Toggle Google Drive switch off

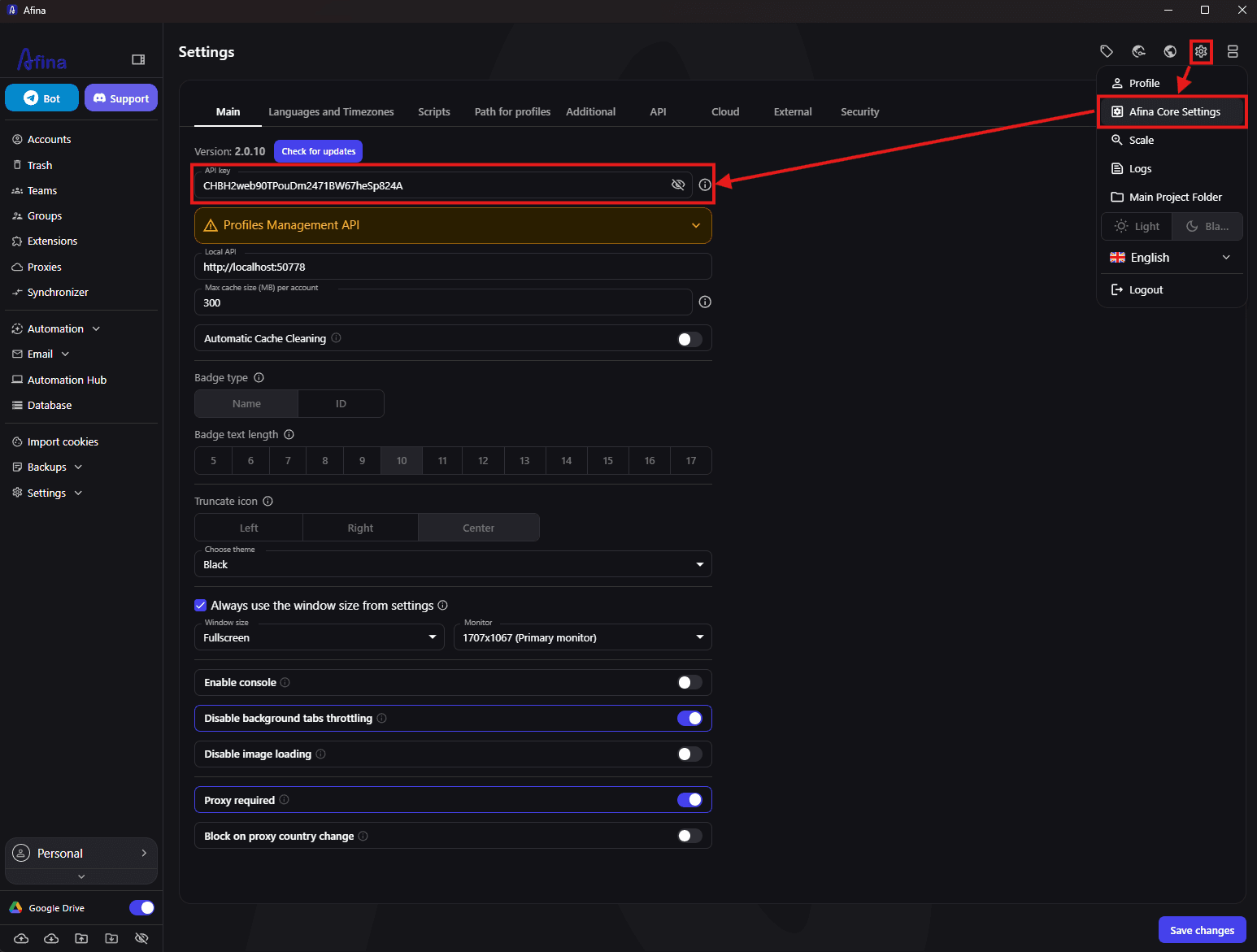141,907
